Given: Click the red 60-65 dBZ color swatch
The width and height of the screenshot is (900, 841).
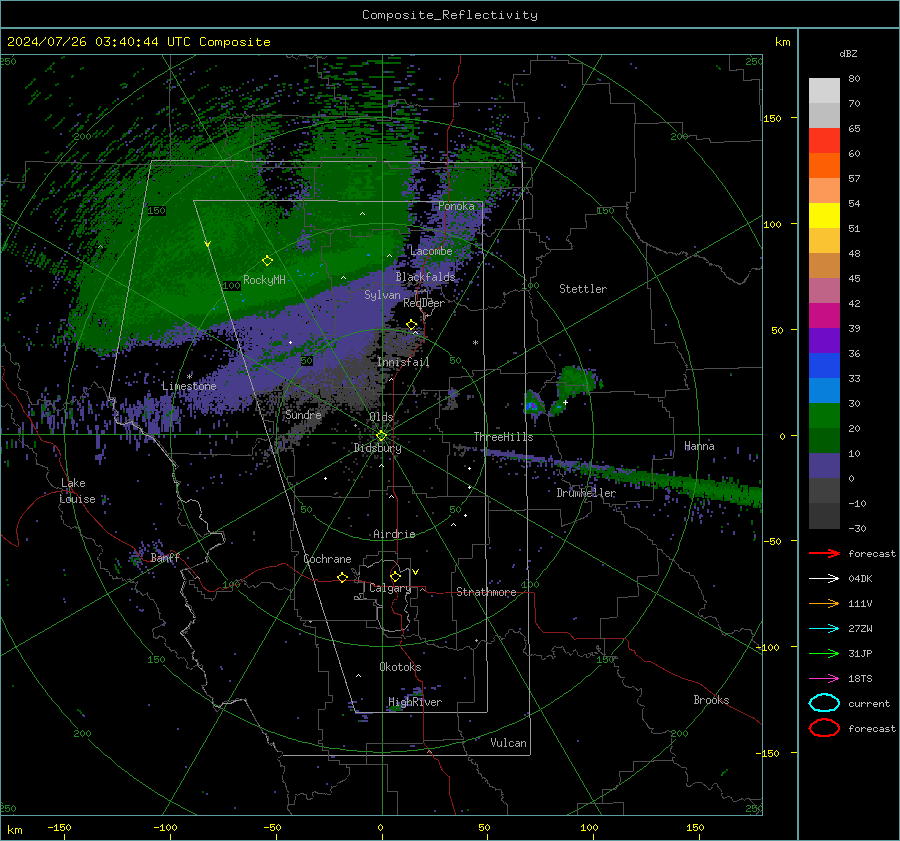Looking at the screenshot, I should click(824, 141).
